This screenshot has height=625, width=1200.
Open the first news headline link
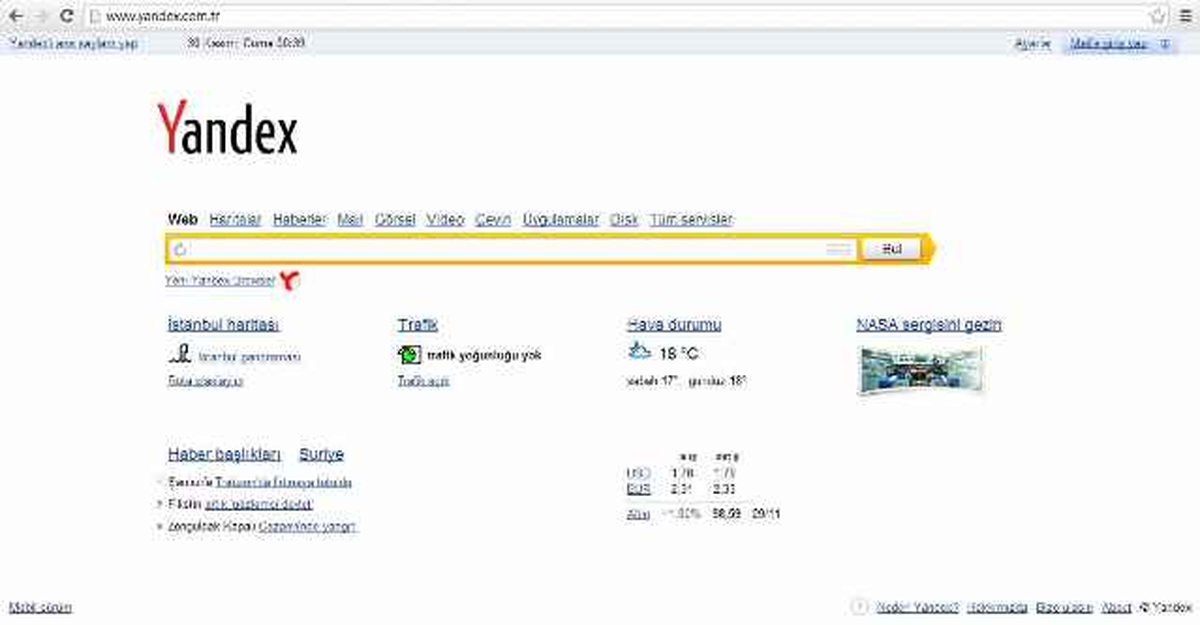pyautogui.click(x=283, y=482)
